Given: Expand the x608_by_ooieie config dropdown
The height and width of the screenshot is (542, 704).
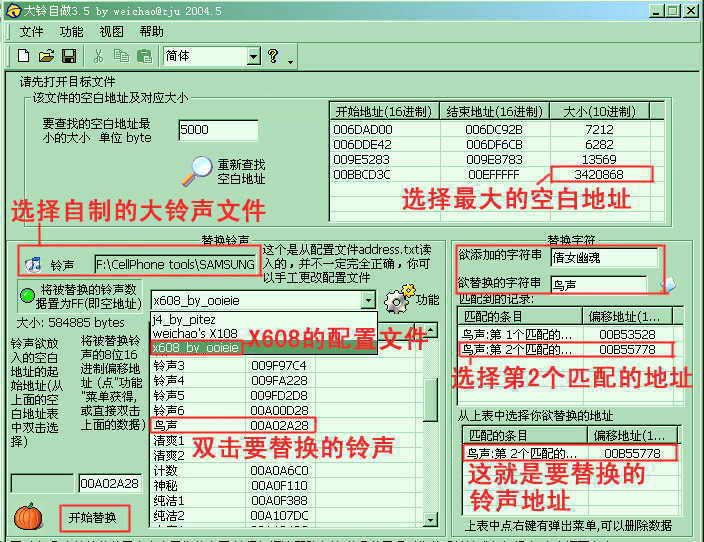Looking at the screenshot, I should 368,300.
